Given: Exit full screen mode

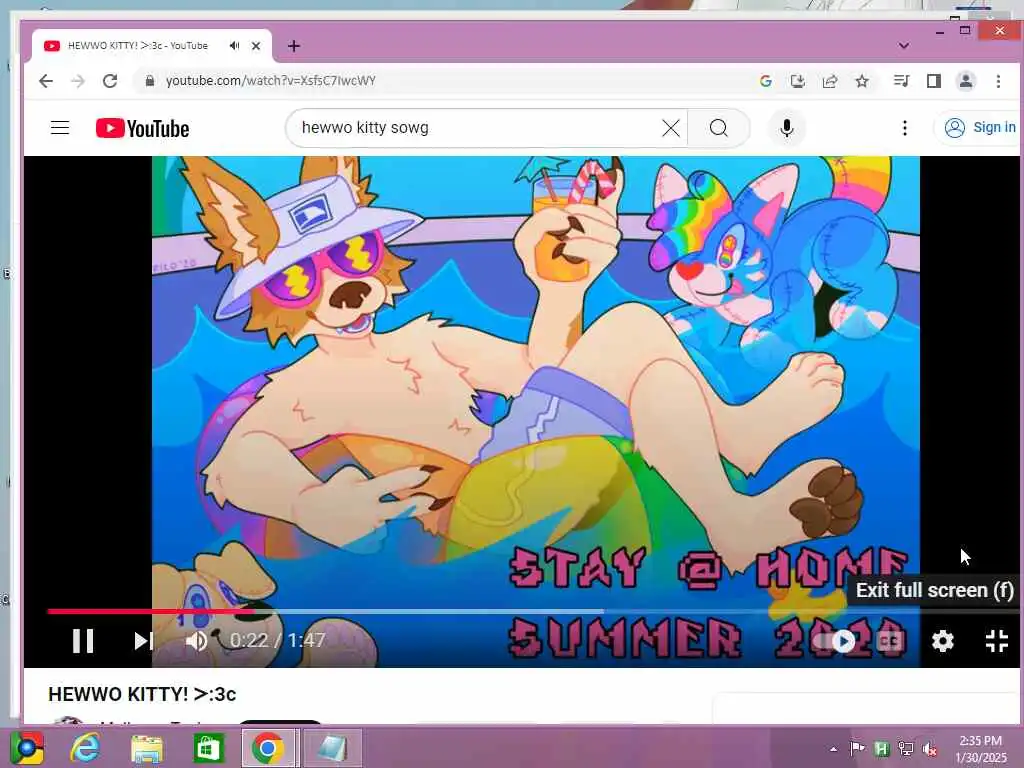Looking at the screenshot, I should tap(997, 641).
